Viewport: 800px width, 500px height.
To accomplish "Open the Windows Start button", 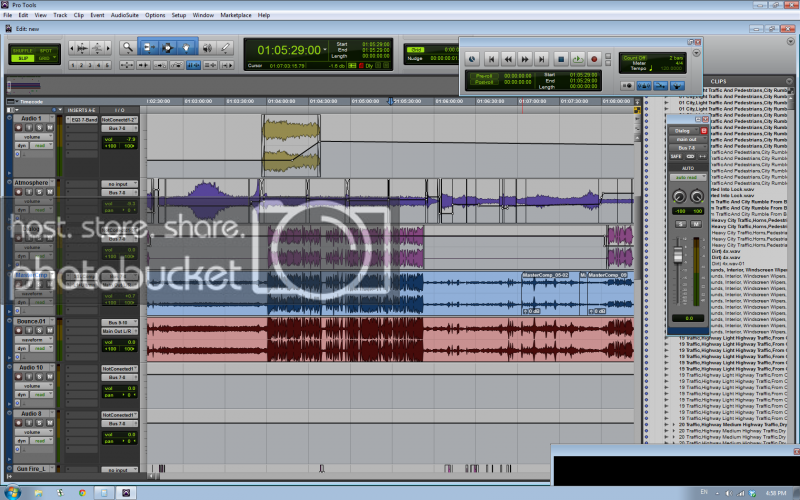I will (x=12, y=493).
